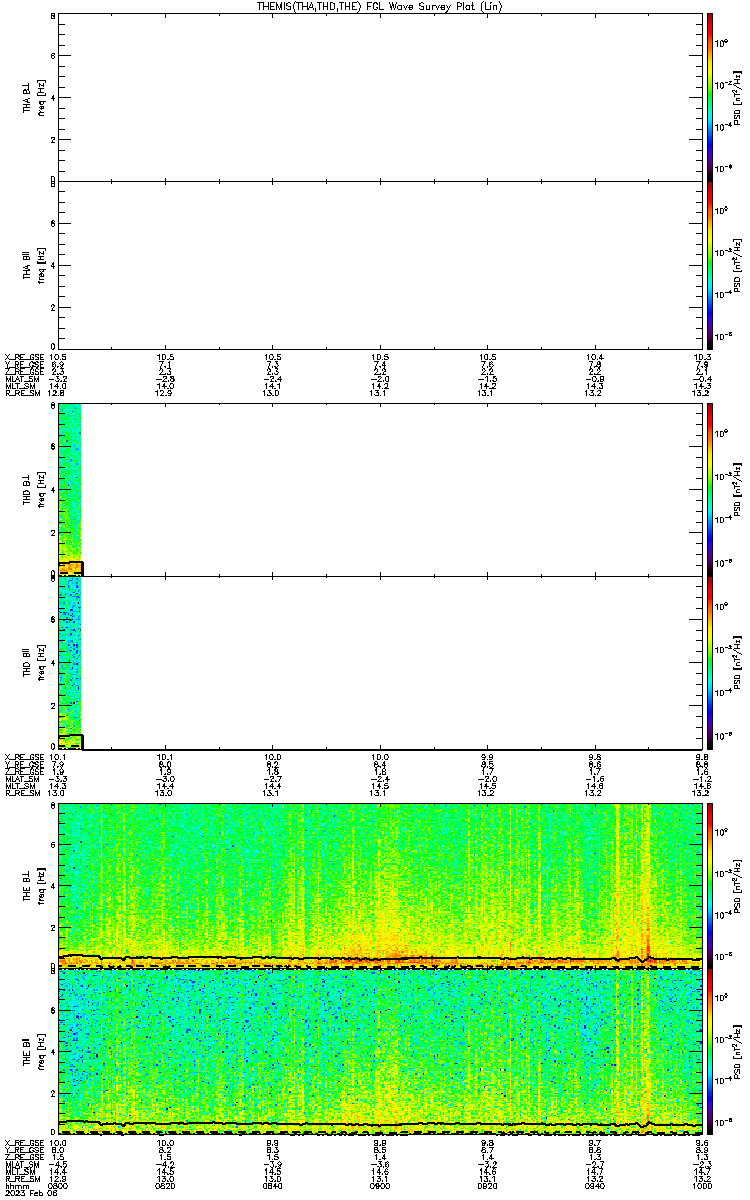
Task: Click the "hhmm" time axis label
Action: pyautogui.click(x=15, y=1186)
